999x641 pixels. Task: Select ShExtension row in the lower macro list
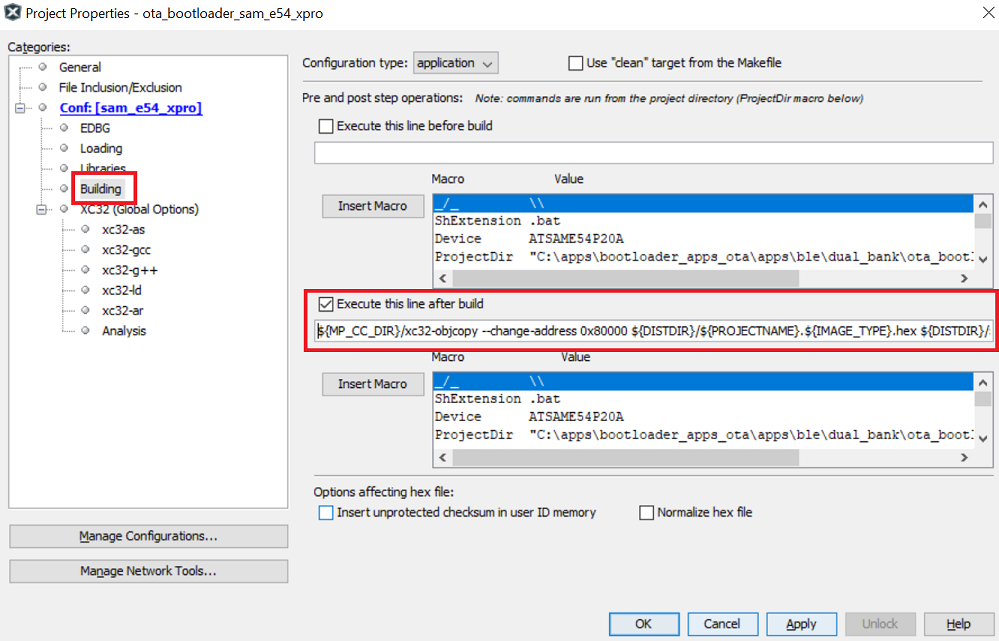703,399
